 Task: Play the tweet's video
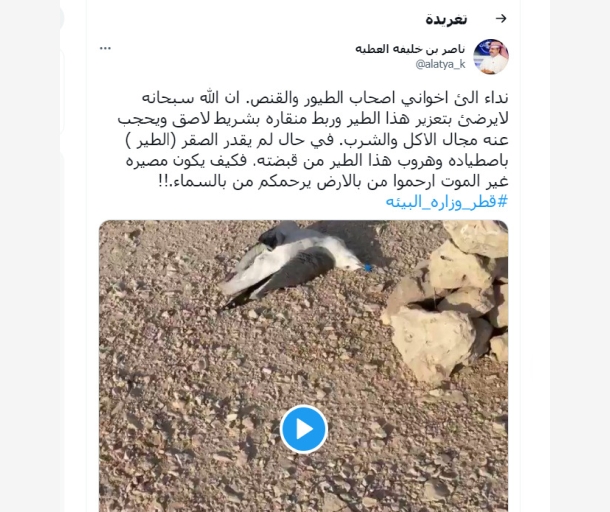click(304, 429)
